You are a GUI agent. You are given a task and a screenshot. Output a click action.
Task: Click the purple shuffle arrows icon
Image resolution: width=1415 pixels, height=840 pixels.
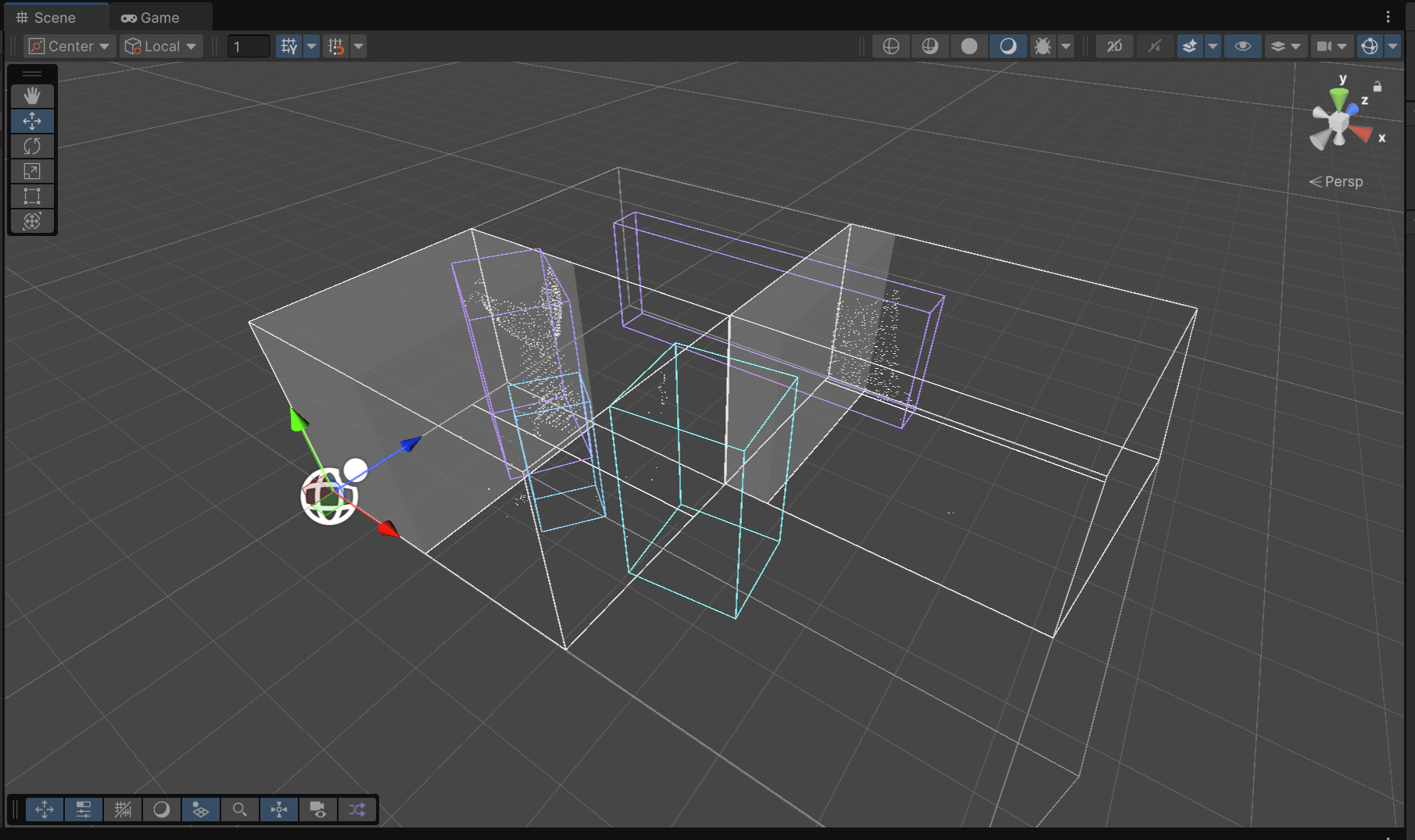pyautogui.click(x=357, y=810)
